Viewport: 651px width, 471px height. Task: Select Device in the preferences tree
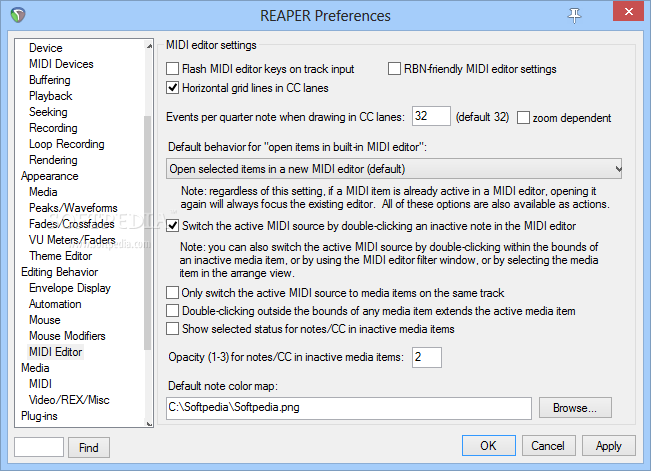46,48
